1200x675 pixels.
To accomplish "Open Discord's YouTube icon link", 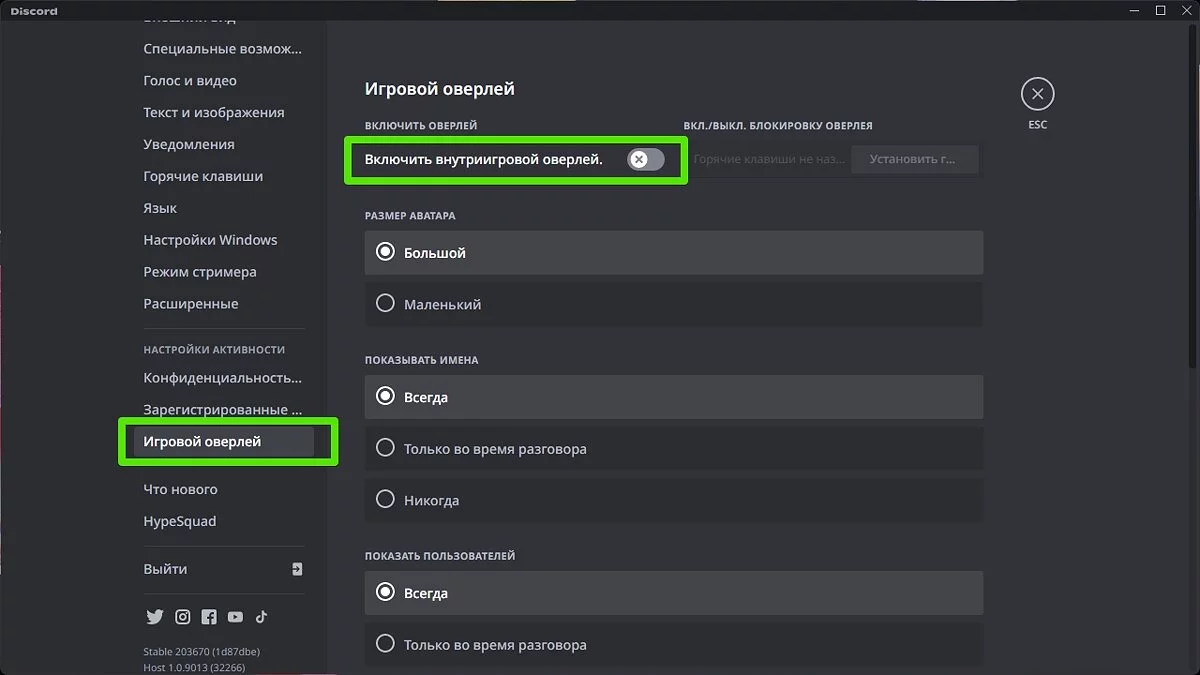I will point(235,617).
